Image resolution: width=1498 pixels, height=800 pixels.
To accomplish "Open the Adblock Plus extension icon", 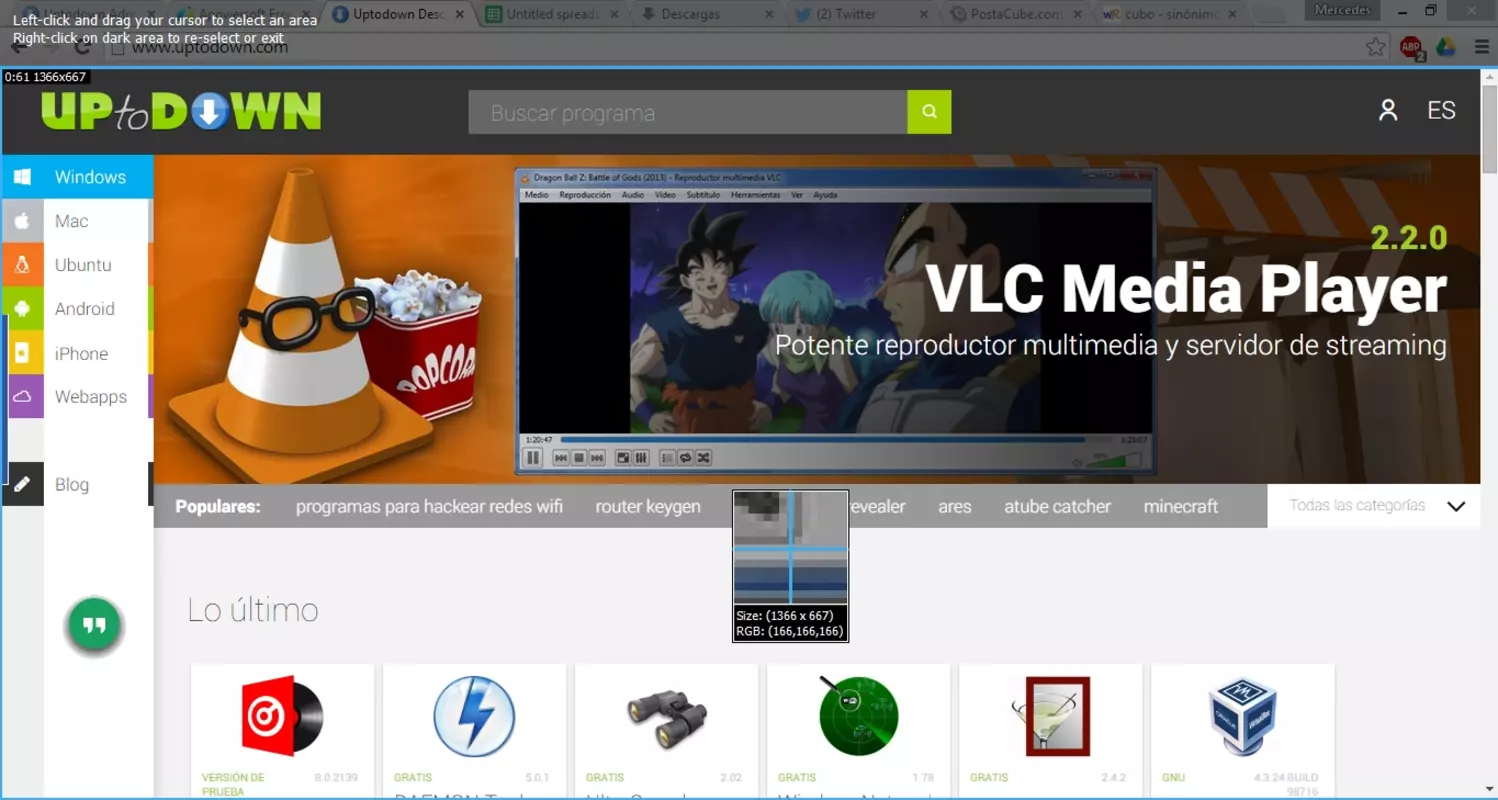I will 1411,46.
